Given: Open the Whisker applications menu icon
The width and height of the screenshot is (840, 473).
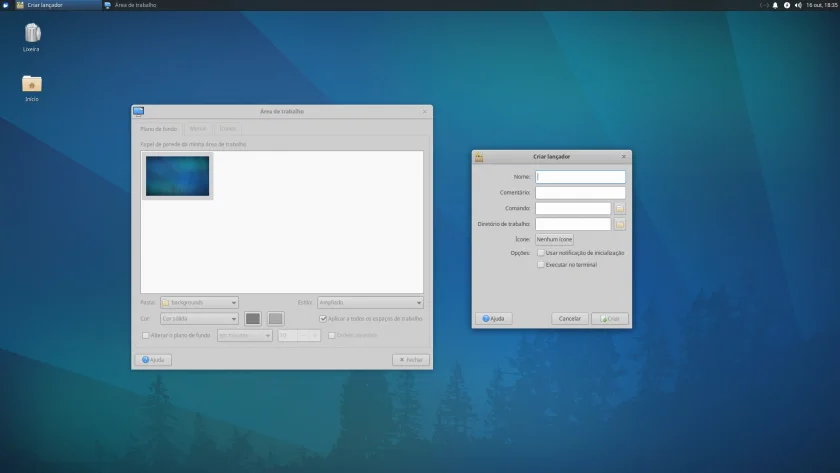Looking at the screenshot, I should coord(6,5).
